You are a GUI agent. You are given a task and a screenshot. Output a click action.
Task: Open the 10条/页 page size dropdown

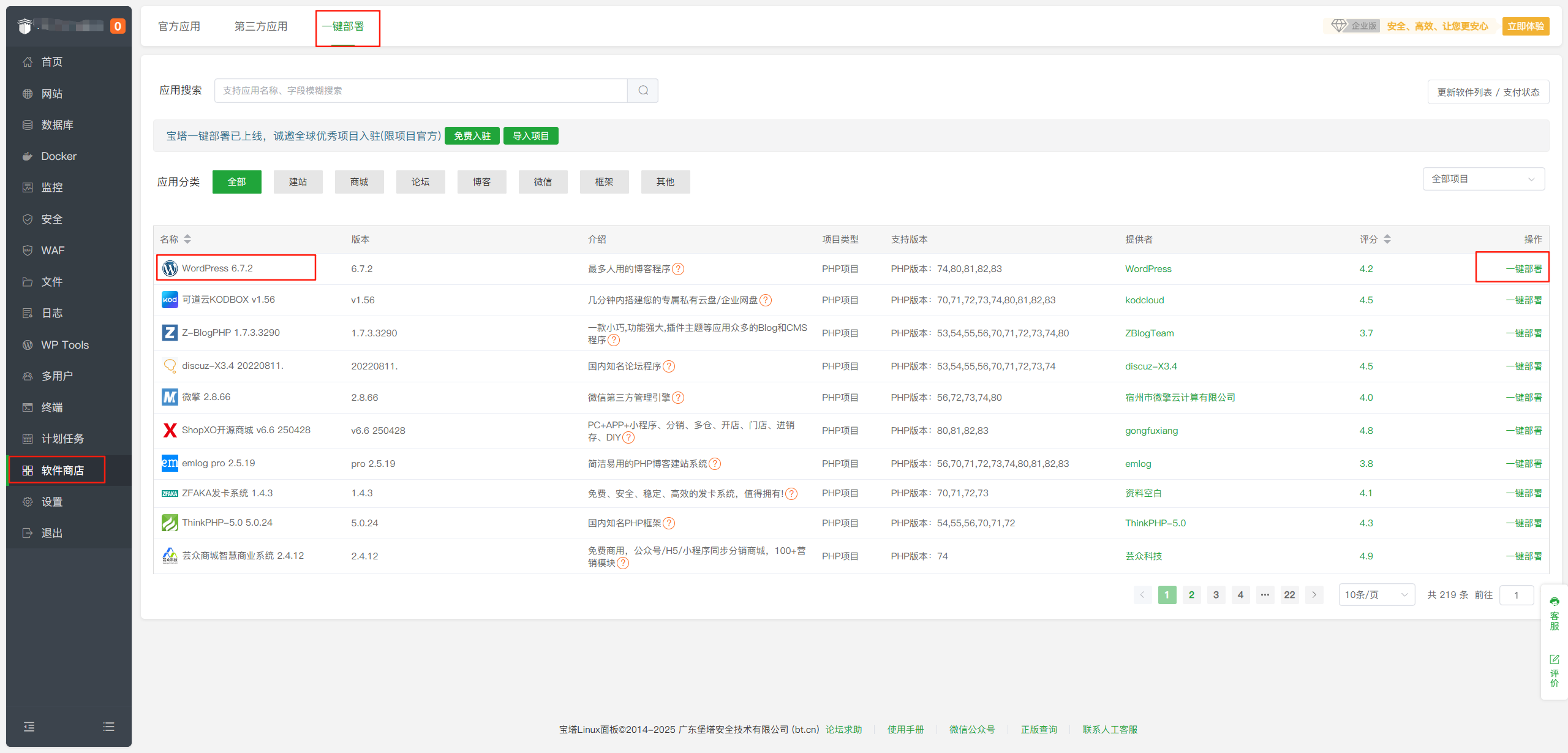(1376, 595)
